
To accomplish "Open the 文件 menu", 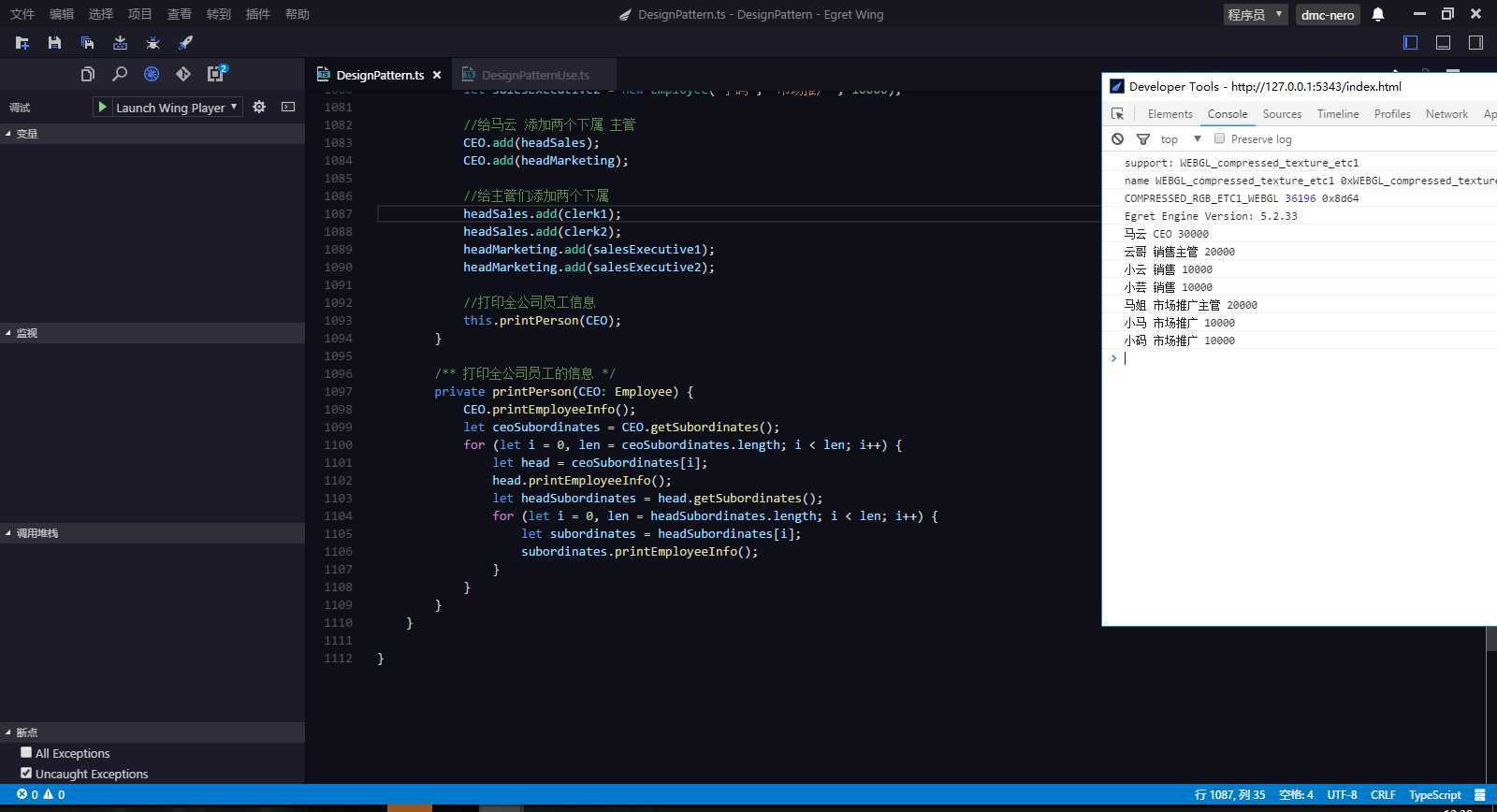I will (22, 14).
